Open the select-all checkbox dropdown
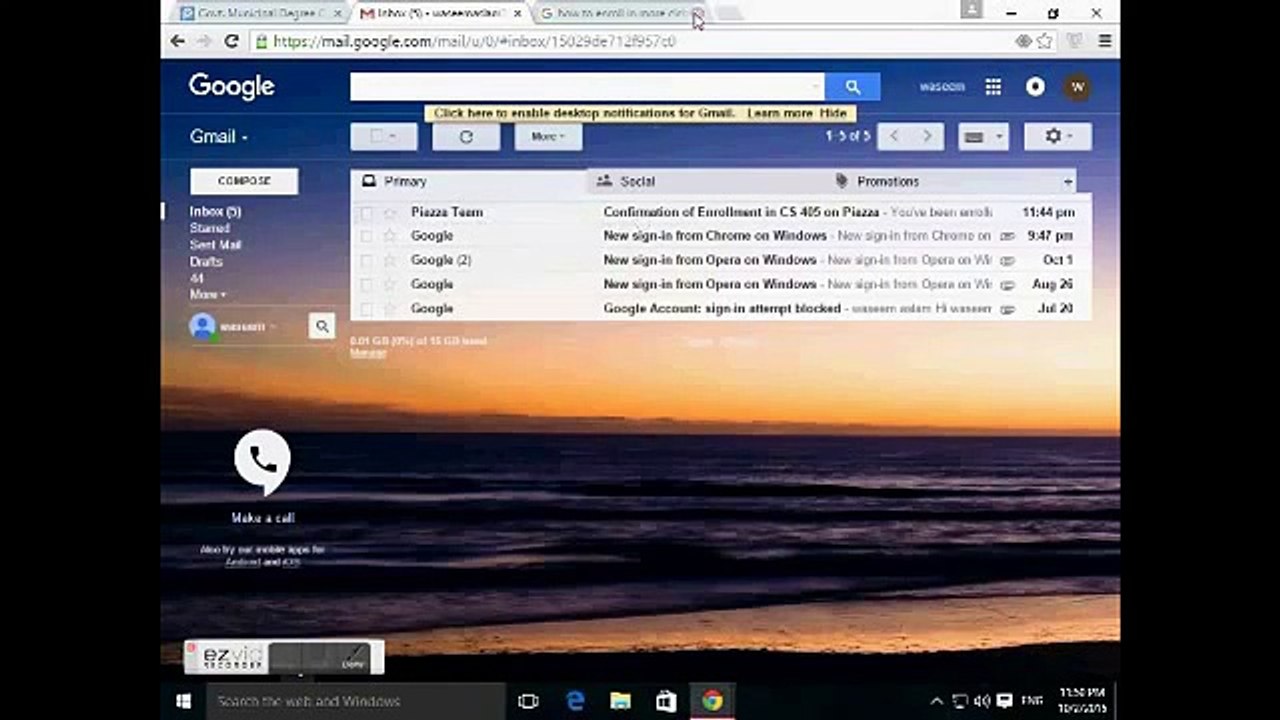 point(384,137)
